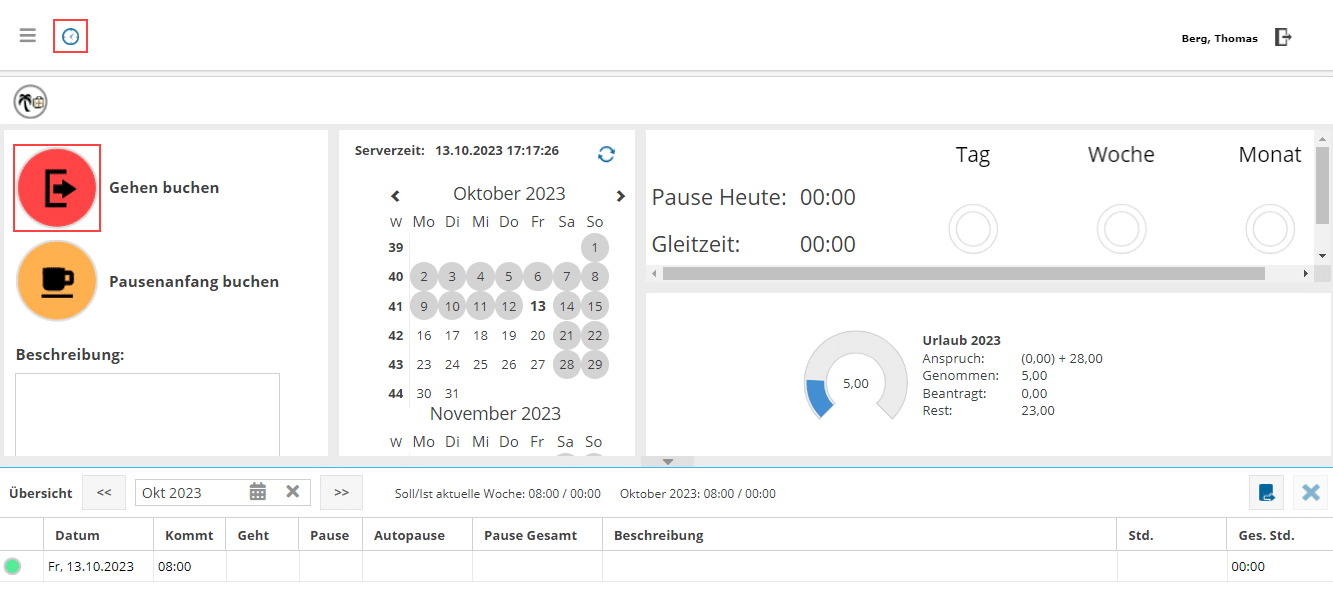Select October 13 in the calendar

click(538, 307)
